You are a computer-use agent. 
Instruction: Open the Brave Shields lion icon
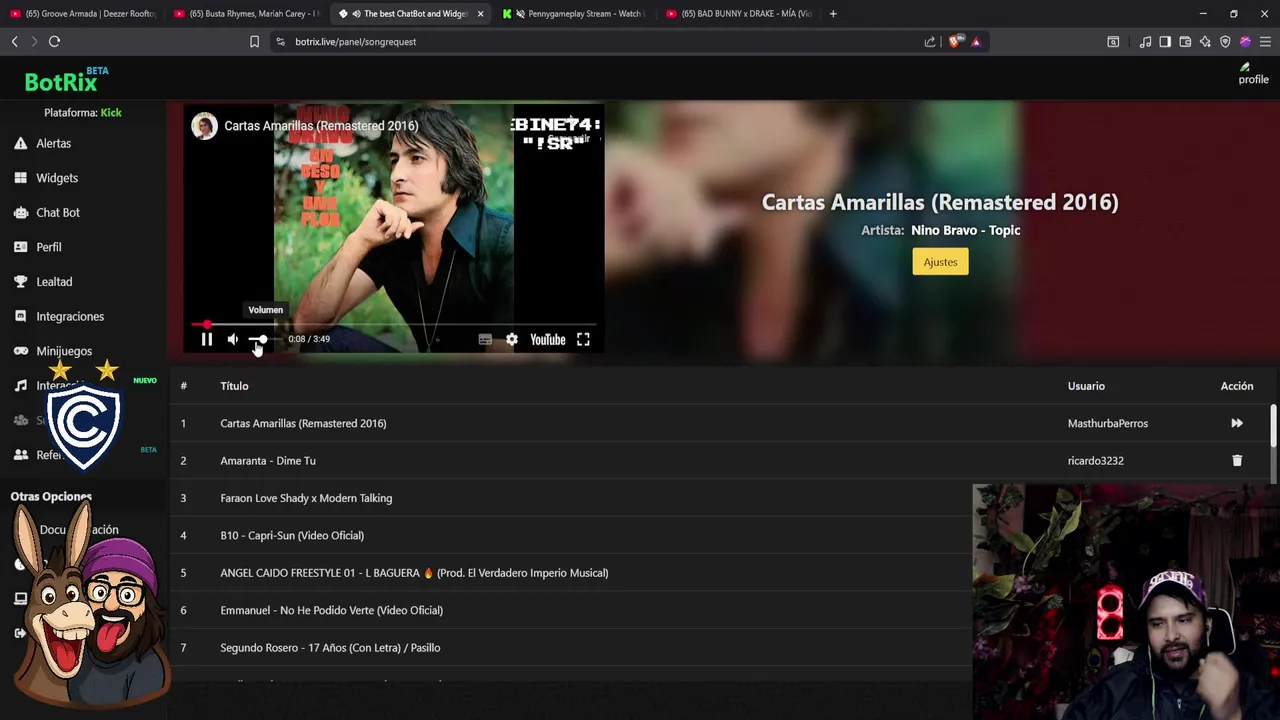click(x=954, y=42)
